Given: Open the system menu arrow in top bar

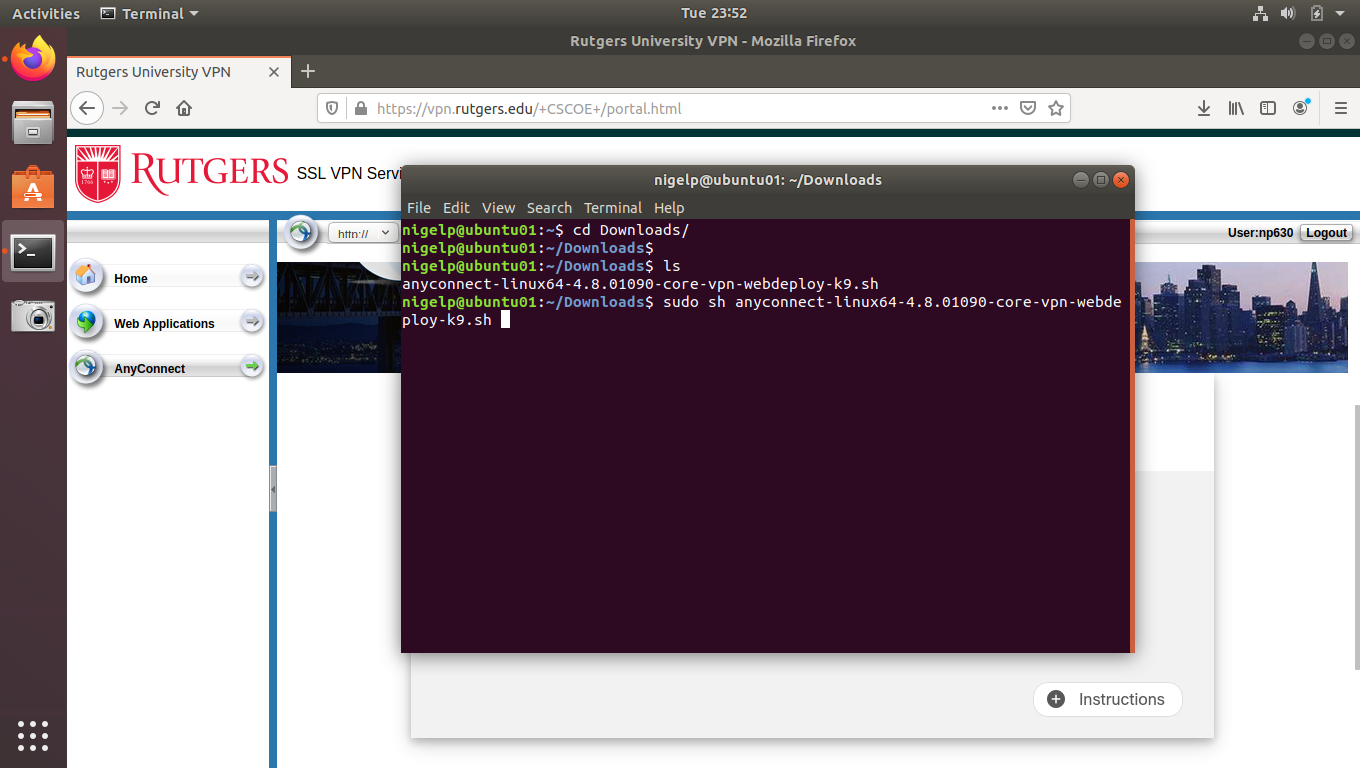Looking at the screenshot, I should coord(1341,13).
